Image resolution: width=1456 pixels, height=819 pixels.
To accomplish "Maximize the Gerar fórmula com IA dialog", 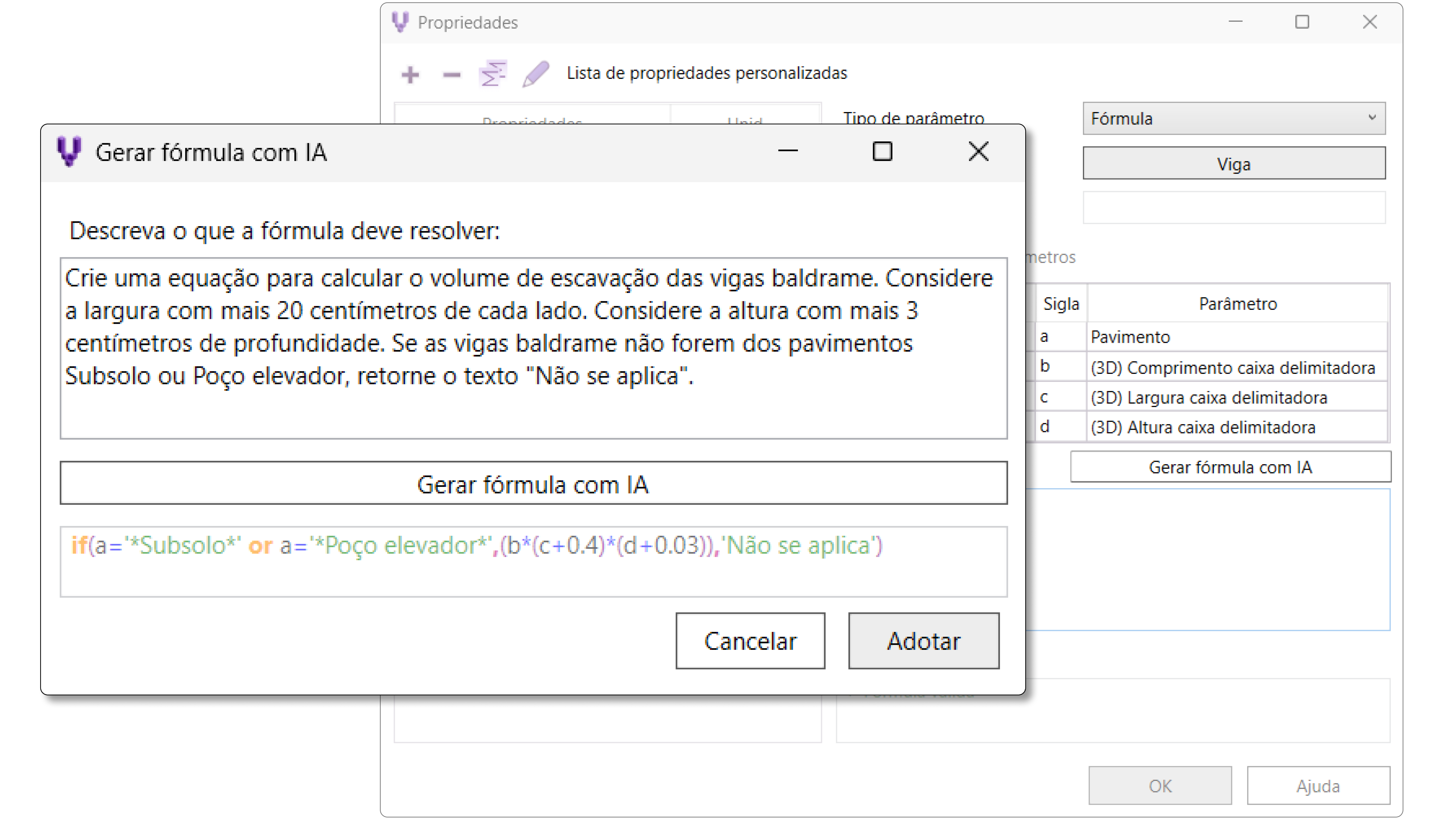I will pos(882,151).
